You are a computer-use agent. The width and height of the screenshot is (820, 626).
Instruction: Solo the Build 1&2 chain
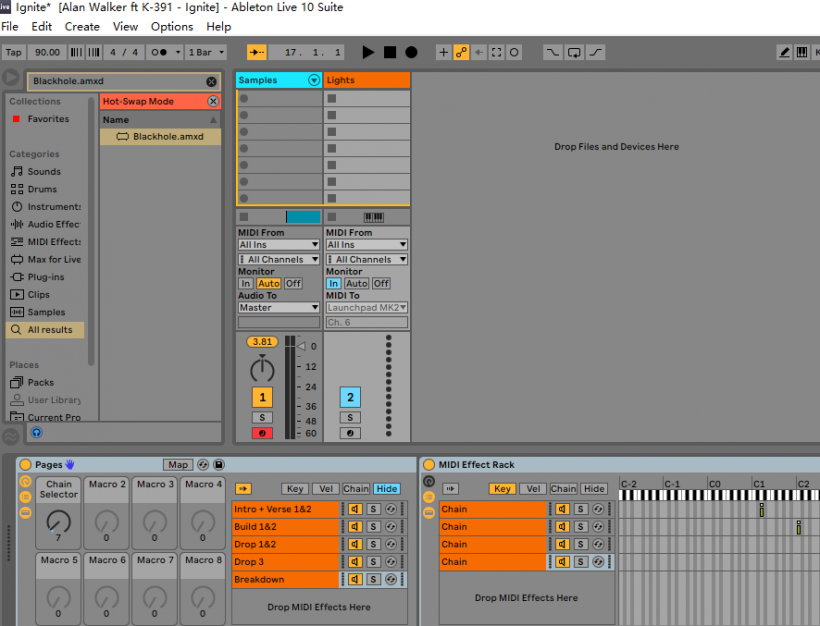click(373, 527)
